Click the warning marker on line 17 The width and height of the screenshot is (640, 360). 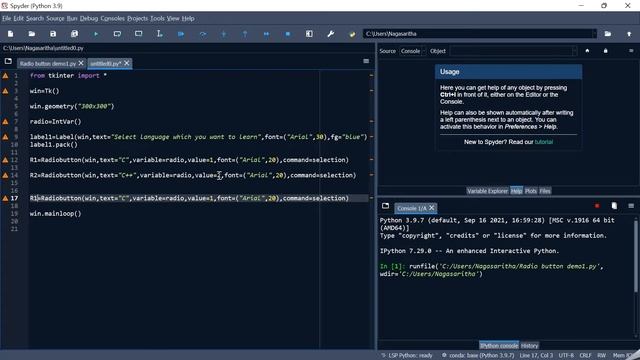tap(5, 198)
